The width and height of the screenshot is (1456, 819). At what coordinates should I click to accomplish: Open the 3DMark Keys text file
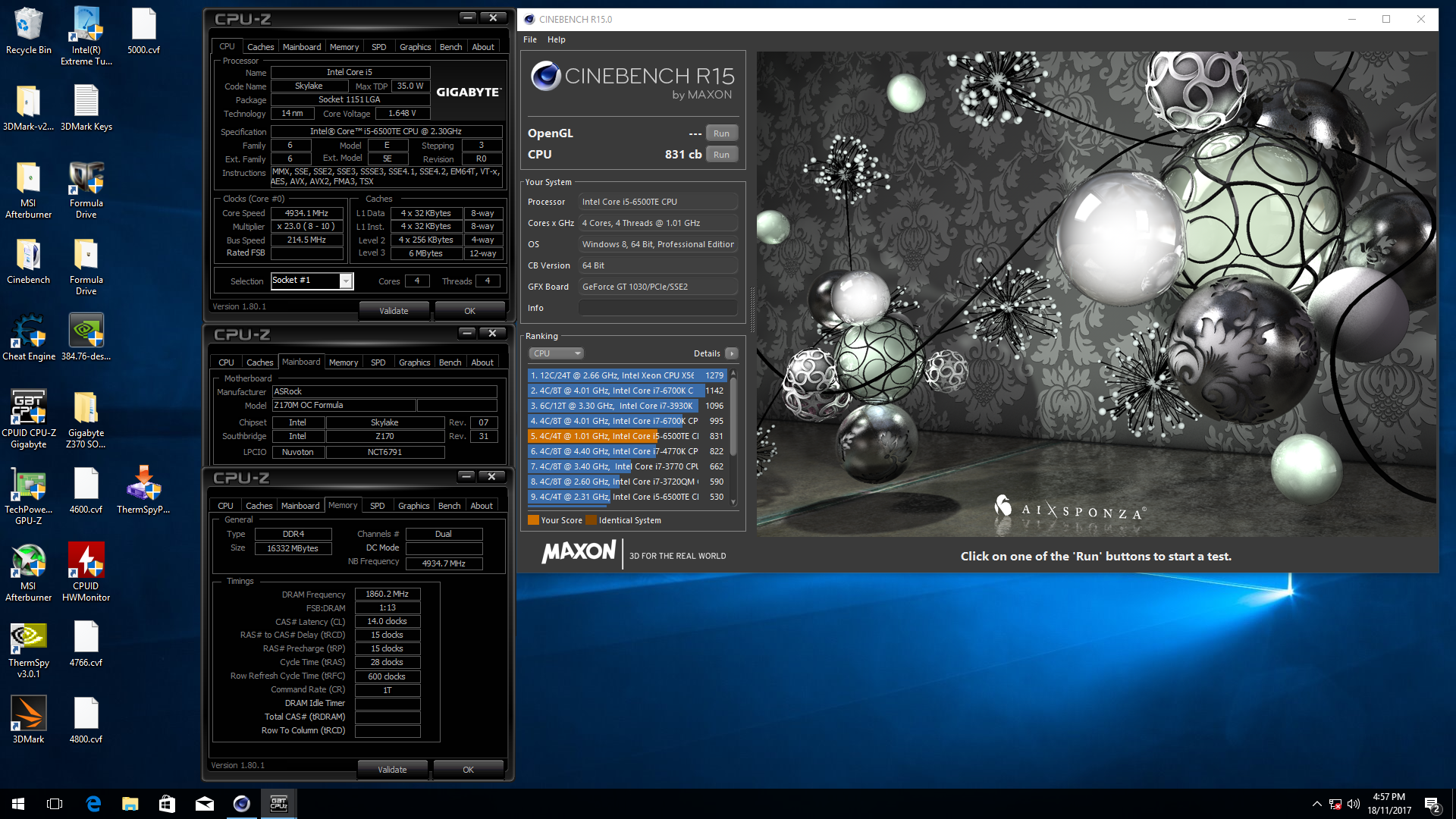tap(86, 108)
